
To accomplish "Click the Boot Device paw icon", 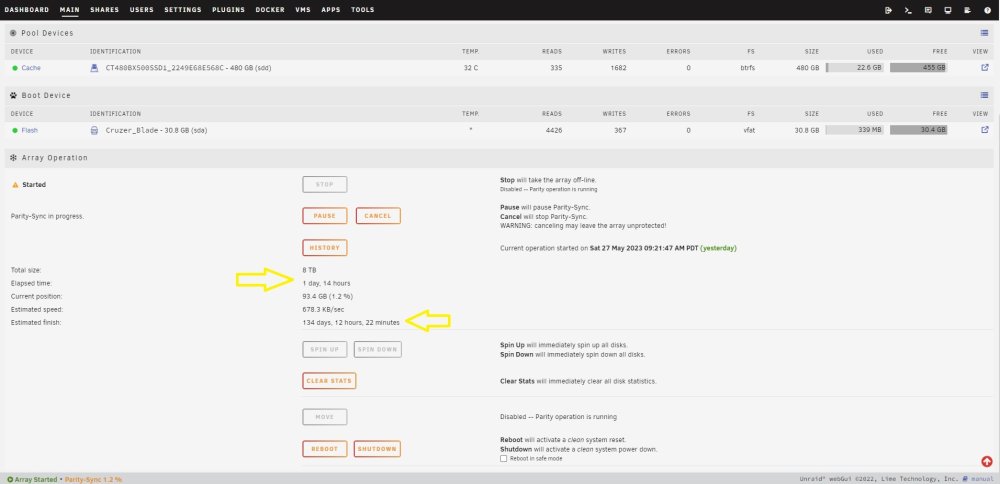I will [13, 96].
